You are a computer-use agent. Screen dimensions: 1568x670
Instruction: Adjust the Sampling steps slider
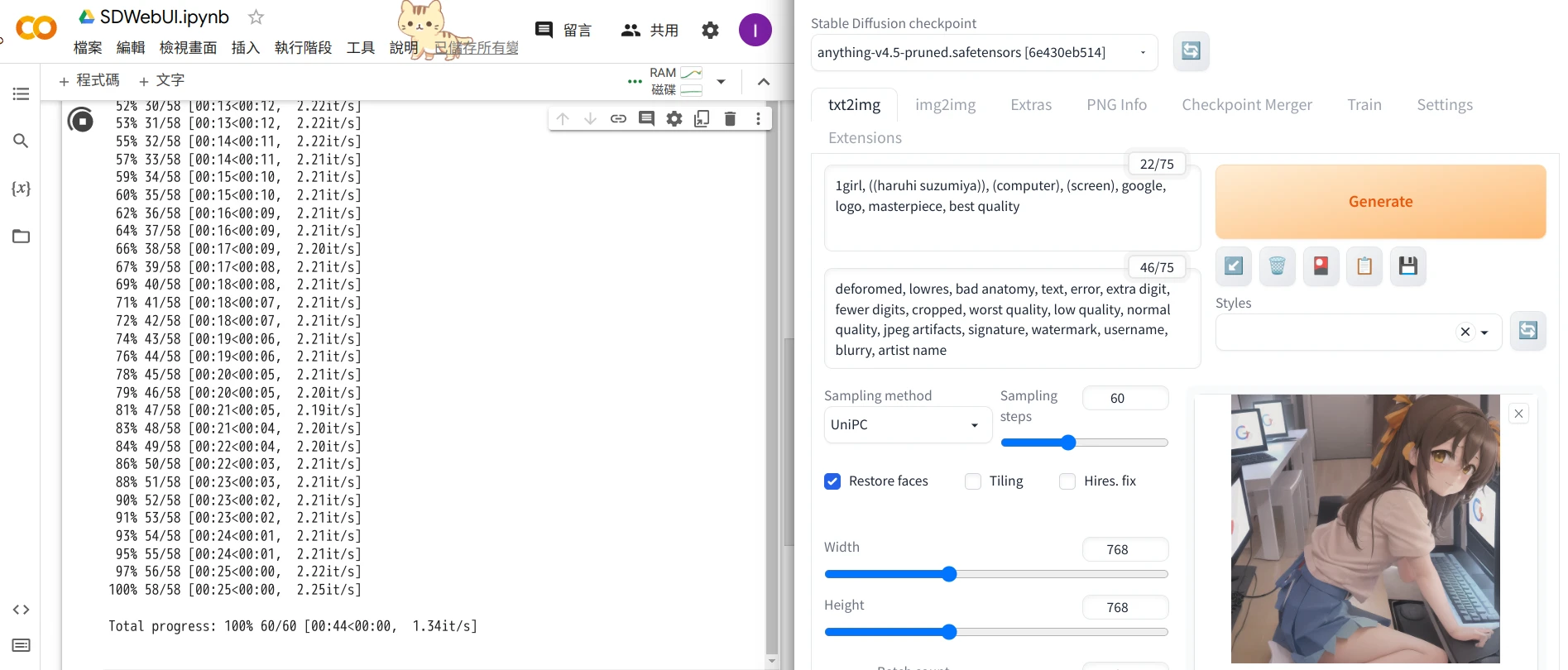coord(1068,443)
